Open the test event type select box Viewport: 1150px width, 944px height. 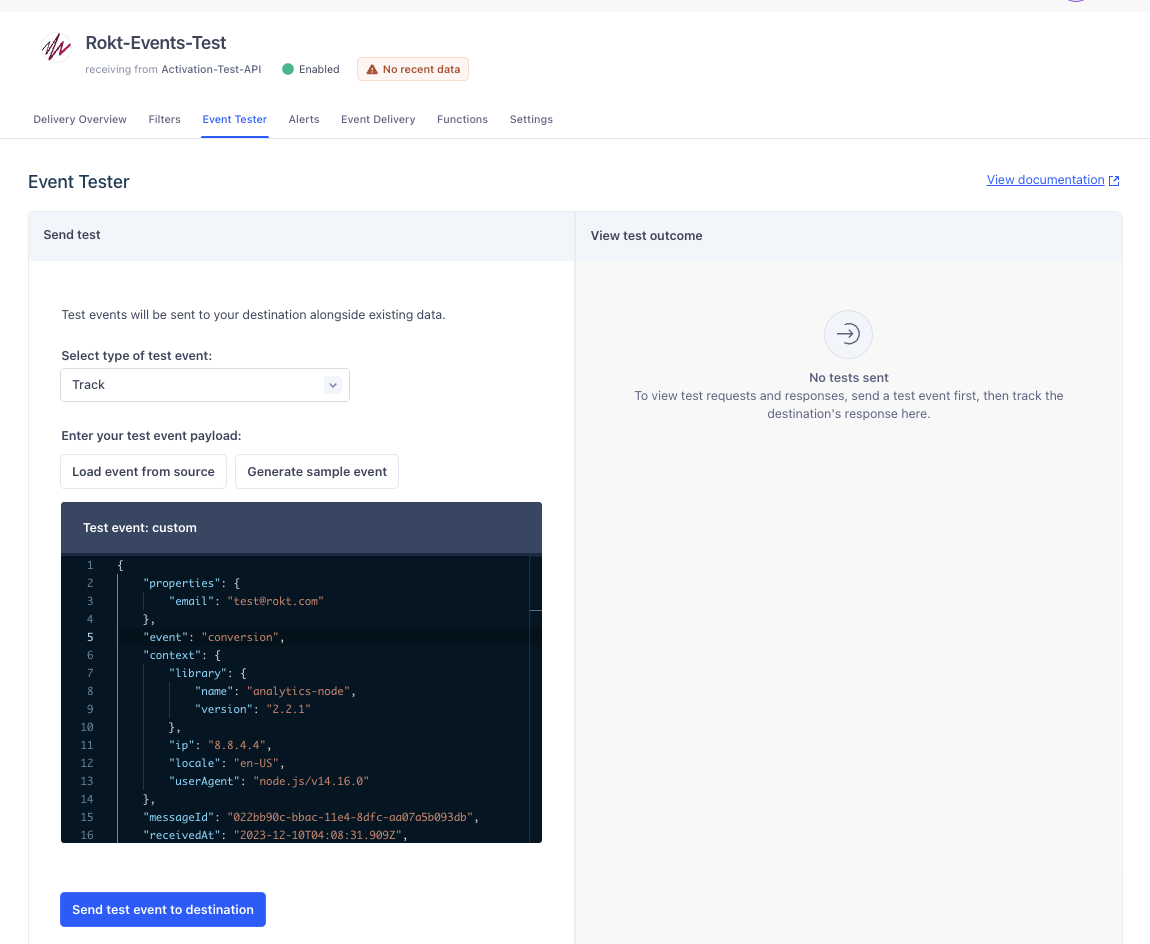(x=205, y=385)
